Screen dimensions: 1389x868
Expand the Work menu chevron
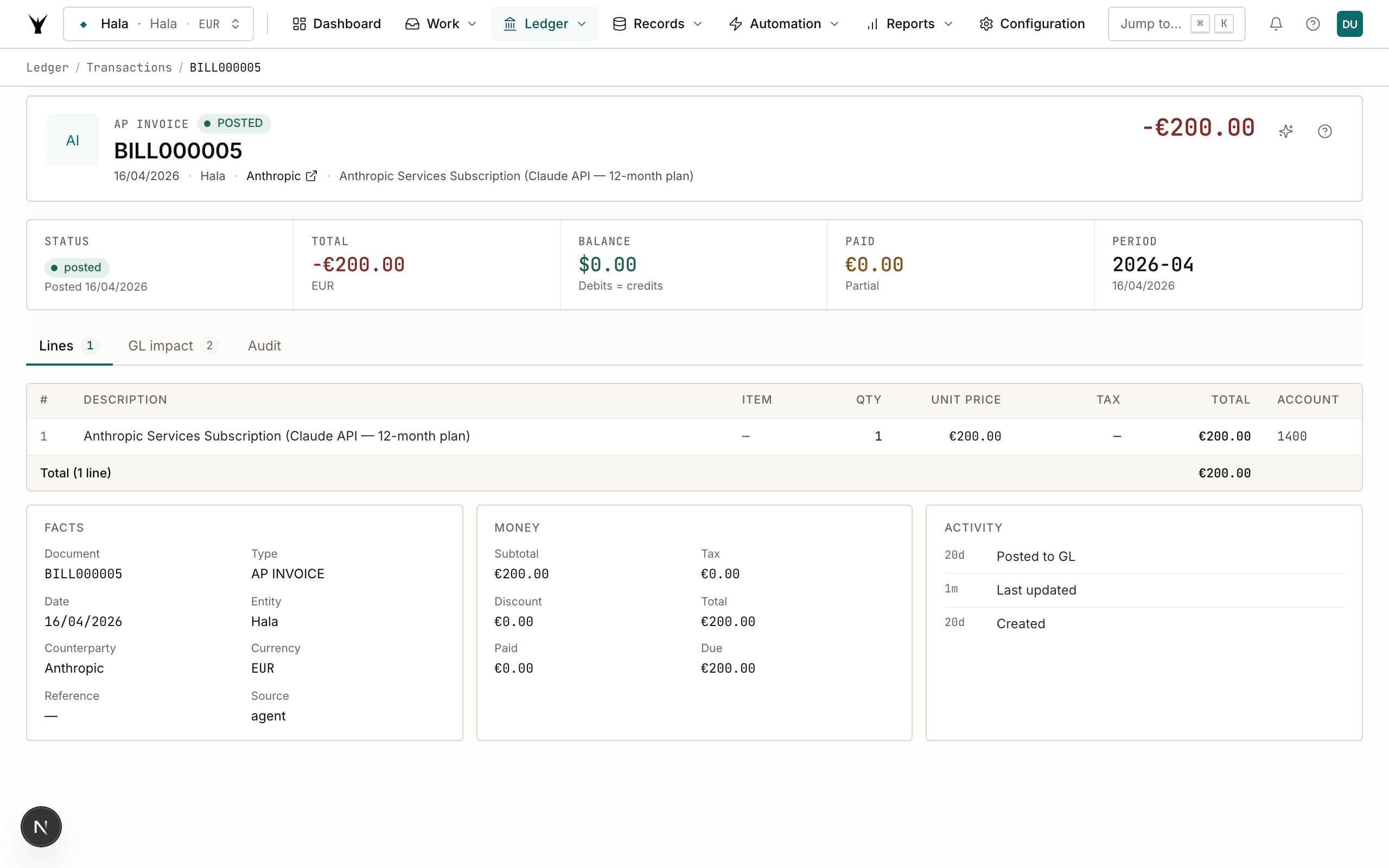[473, 23]
